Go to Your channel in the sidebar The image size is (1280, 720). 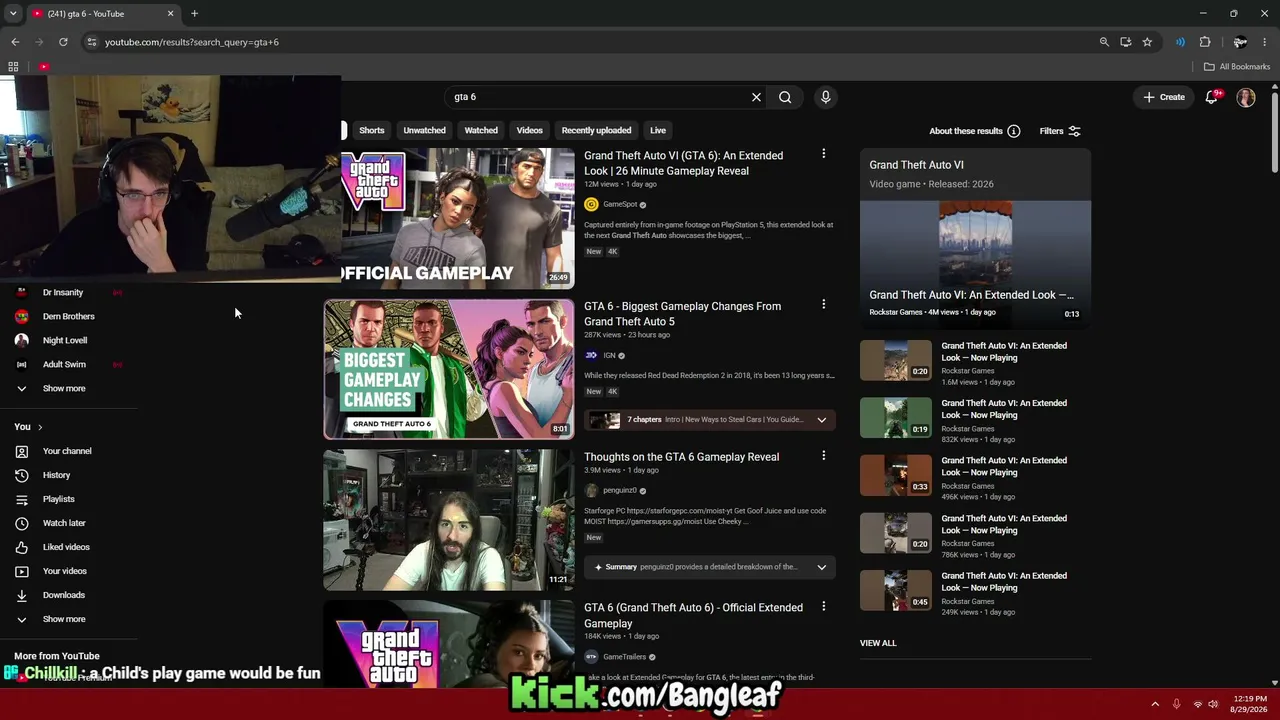point(67,451)
